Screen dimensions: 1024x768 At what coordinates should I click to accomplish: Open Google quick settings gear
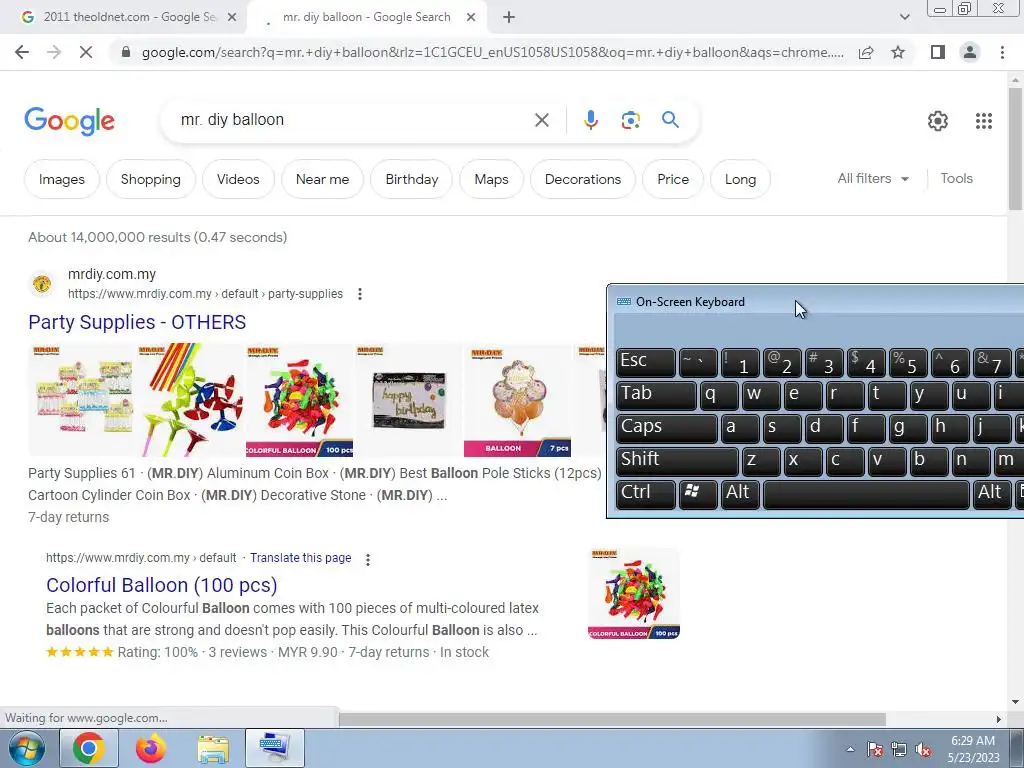tap(938, 120)
